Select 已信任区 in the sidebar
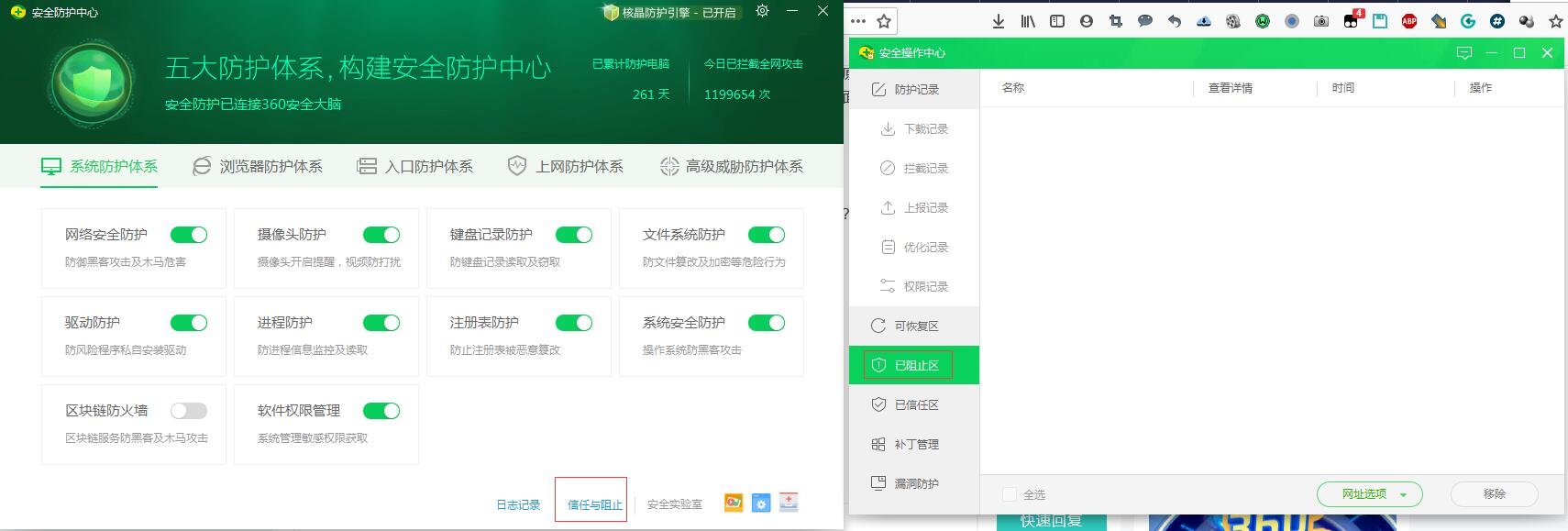The height and width of the screenshot is (531, 1568). click(915, 404)
